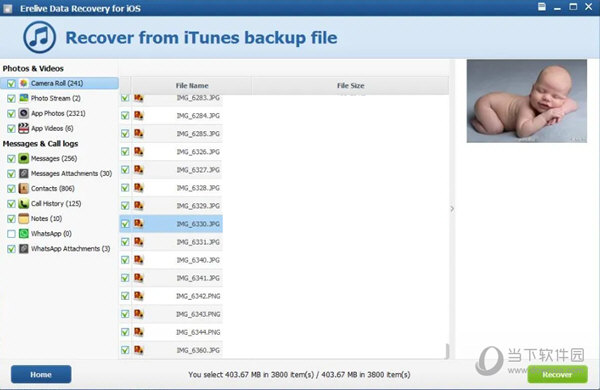Image resolution: width=600 pixels, height=390 pixels.
Task: Uncheck the WhatsApp Attachments checkbox
Action: tap(11, 249)
